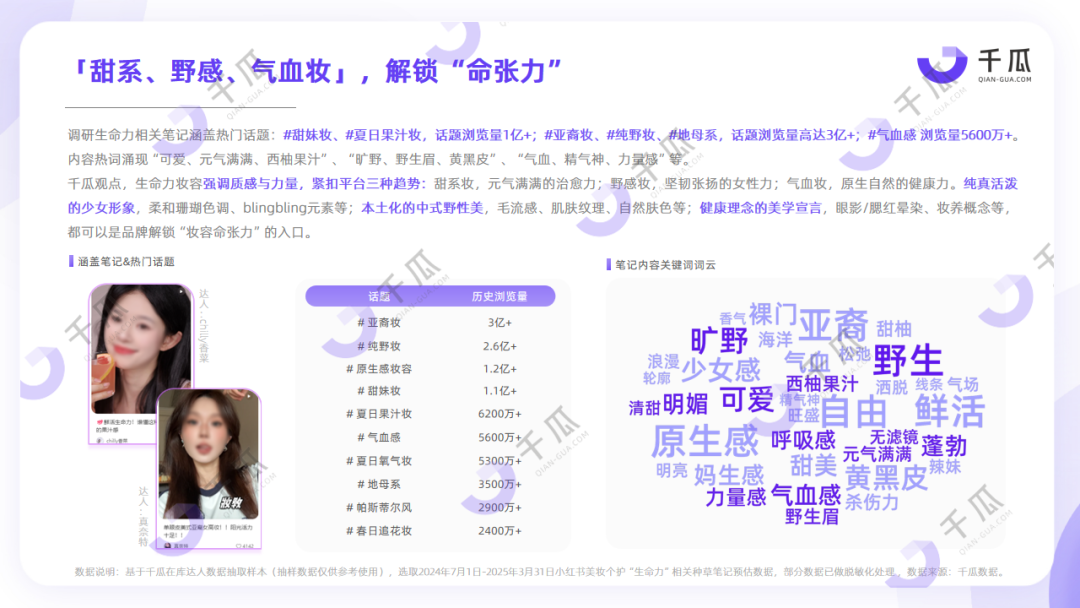Select the 3500万+ view count cell

(x=499, y=484)
